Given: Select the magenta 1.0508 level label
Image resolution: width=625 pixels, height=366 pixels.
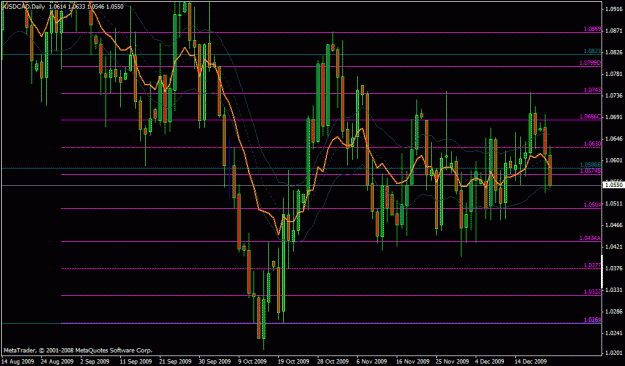Looking at the screenshot, I should (592, 205).
